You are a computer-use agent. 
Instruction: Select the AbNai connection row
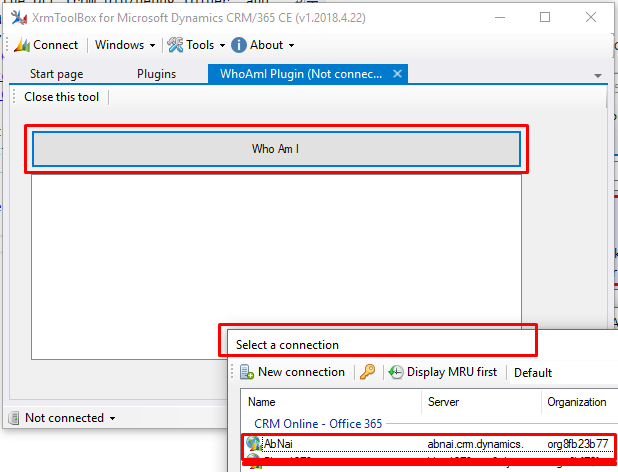(429, 444)
